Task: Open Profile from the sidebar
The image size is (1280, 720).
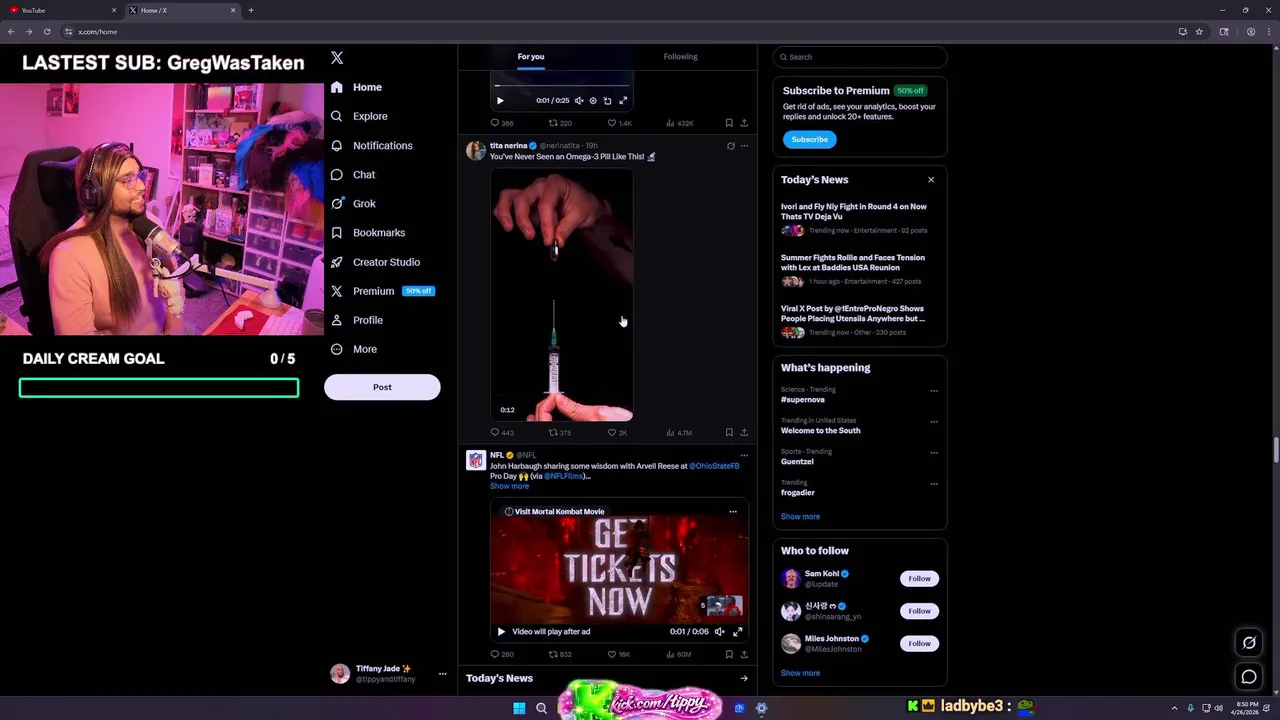Action: pyautogui.click(x=357, y=320)
